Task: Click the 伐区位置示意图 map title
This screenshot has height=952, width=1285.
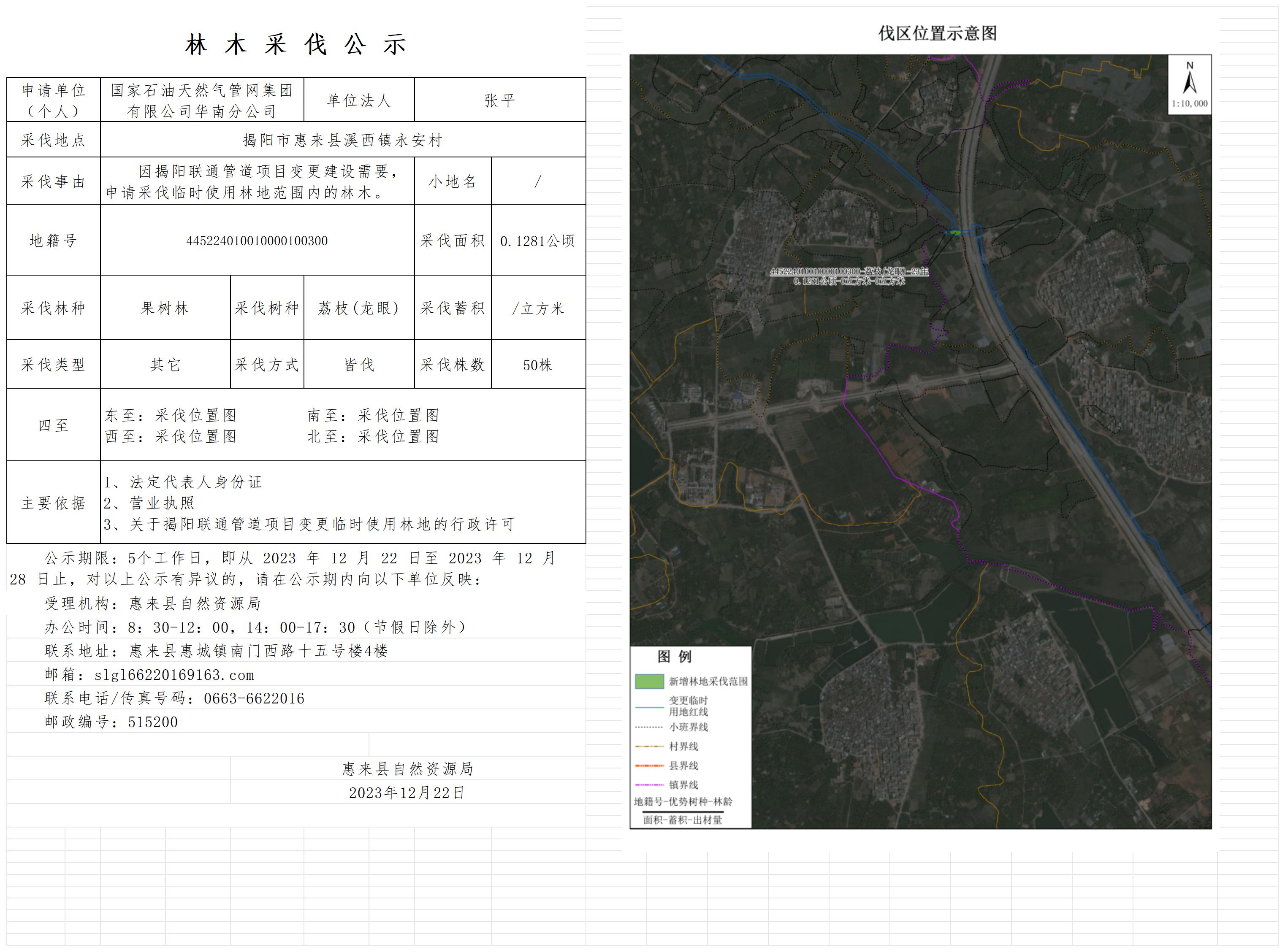Action: tap(937, 33)
